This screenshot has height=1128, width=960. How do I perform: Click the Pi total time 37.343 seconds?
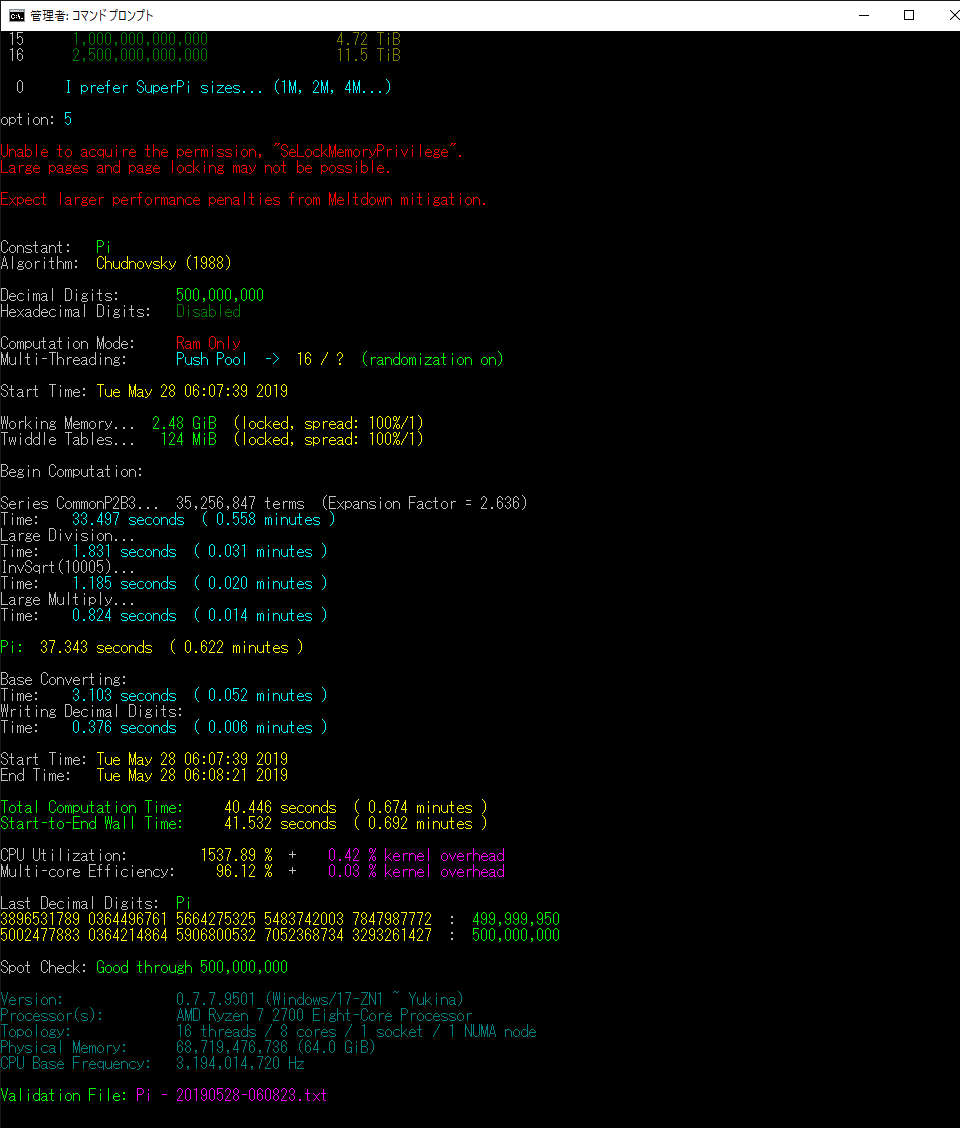96,647
